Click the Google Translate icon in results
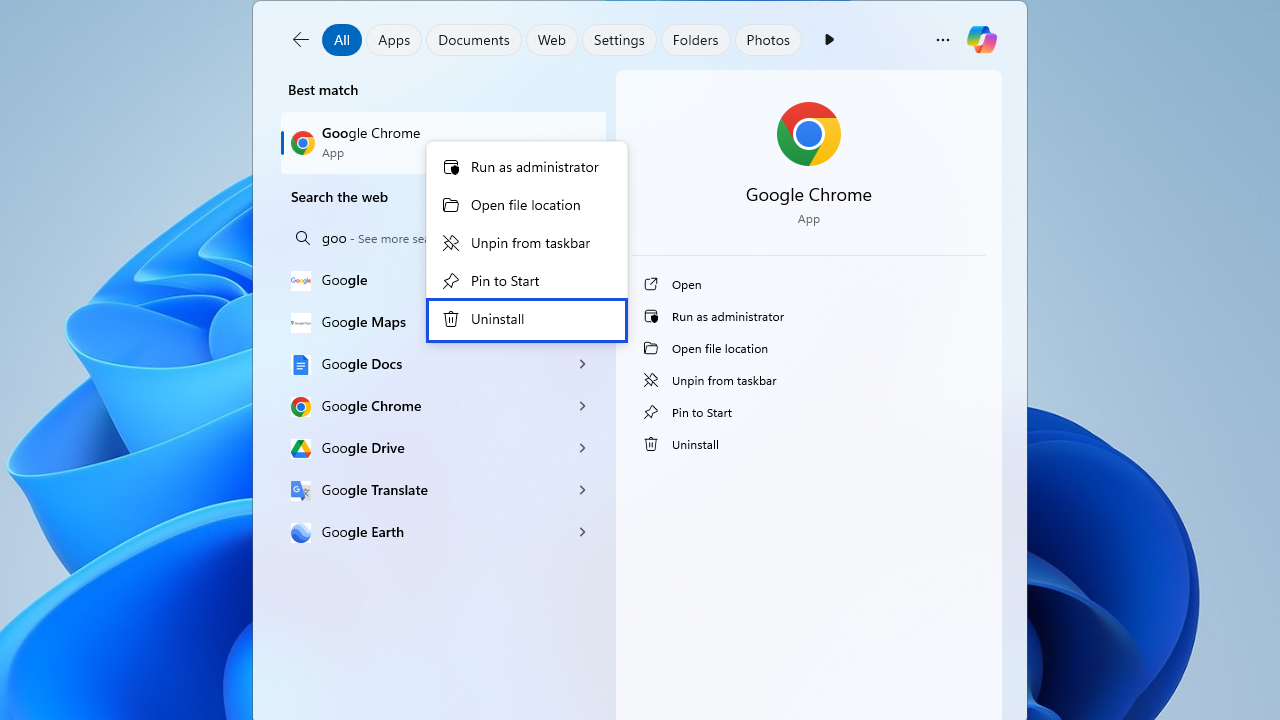Screen dimensions: 1280x720 [301, 490]
